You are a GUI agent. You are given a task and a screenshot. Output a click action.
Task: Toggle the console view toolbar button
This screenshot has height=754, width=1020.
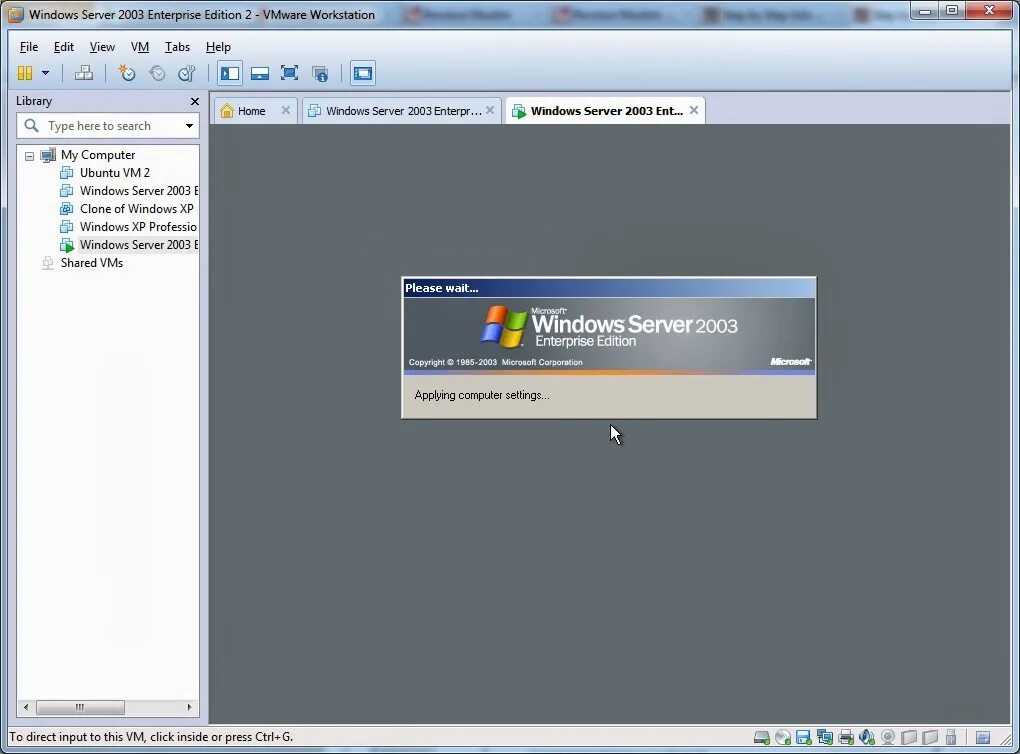(x=363, y=73)
